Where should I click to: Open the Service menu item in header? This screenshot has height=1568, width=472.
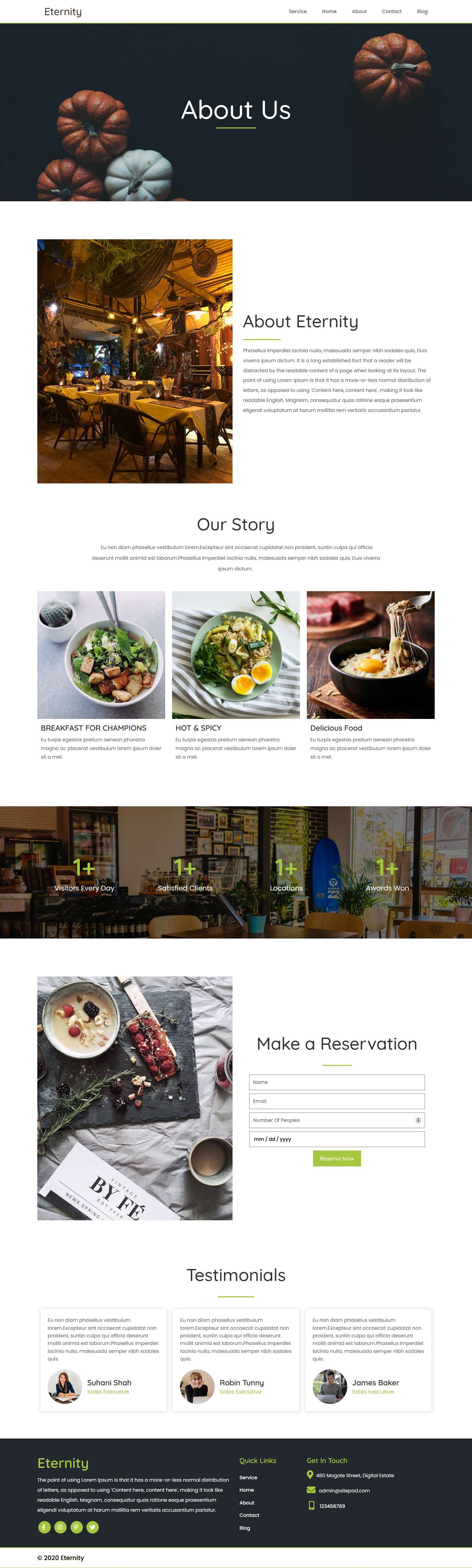point(298,11)
